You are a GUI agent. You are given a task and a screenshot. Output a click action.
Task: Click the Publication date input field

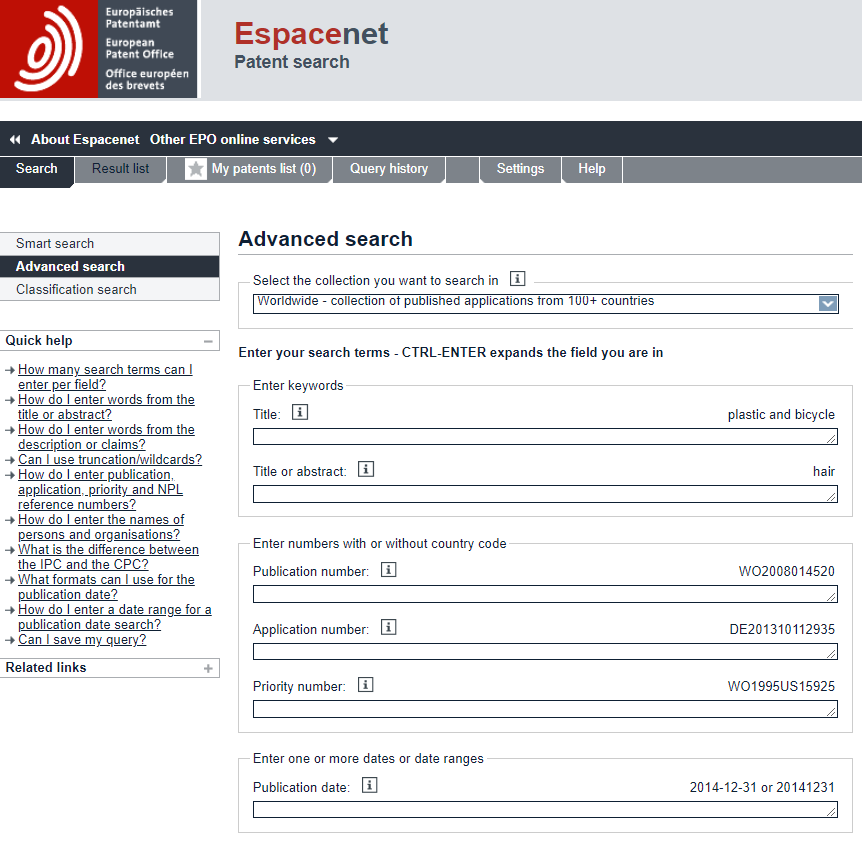click(545, 809)
